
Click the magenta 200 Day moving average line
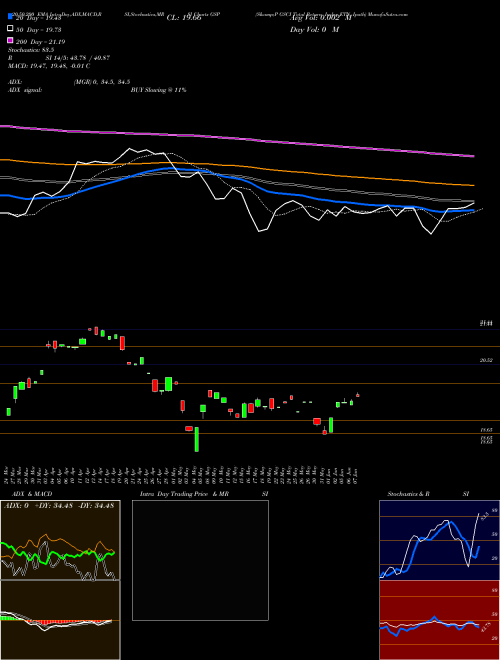237,138
